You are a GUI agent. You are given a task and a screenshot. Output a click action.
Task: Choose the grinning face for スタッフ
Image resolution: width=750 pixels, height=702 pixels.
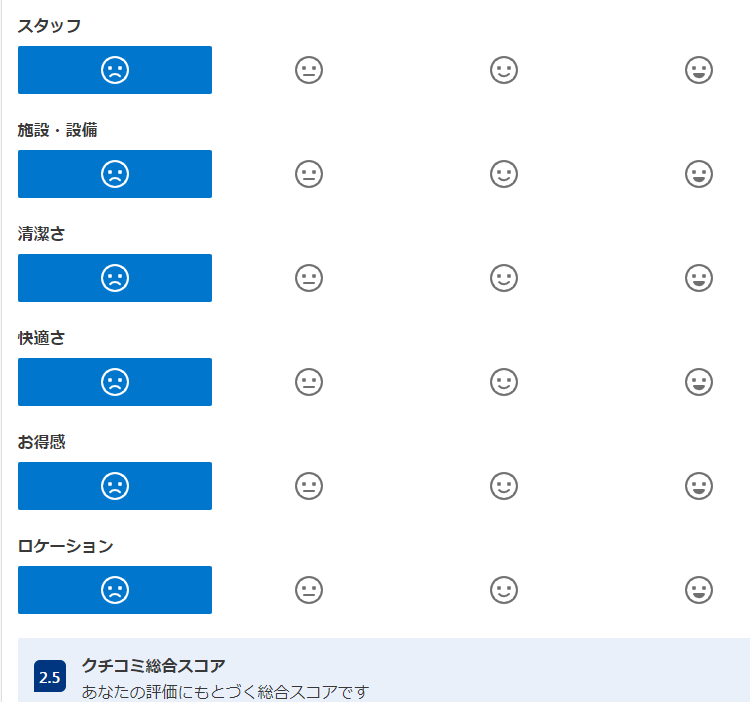pos(699,70)
